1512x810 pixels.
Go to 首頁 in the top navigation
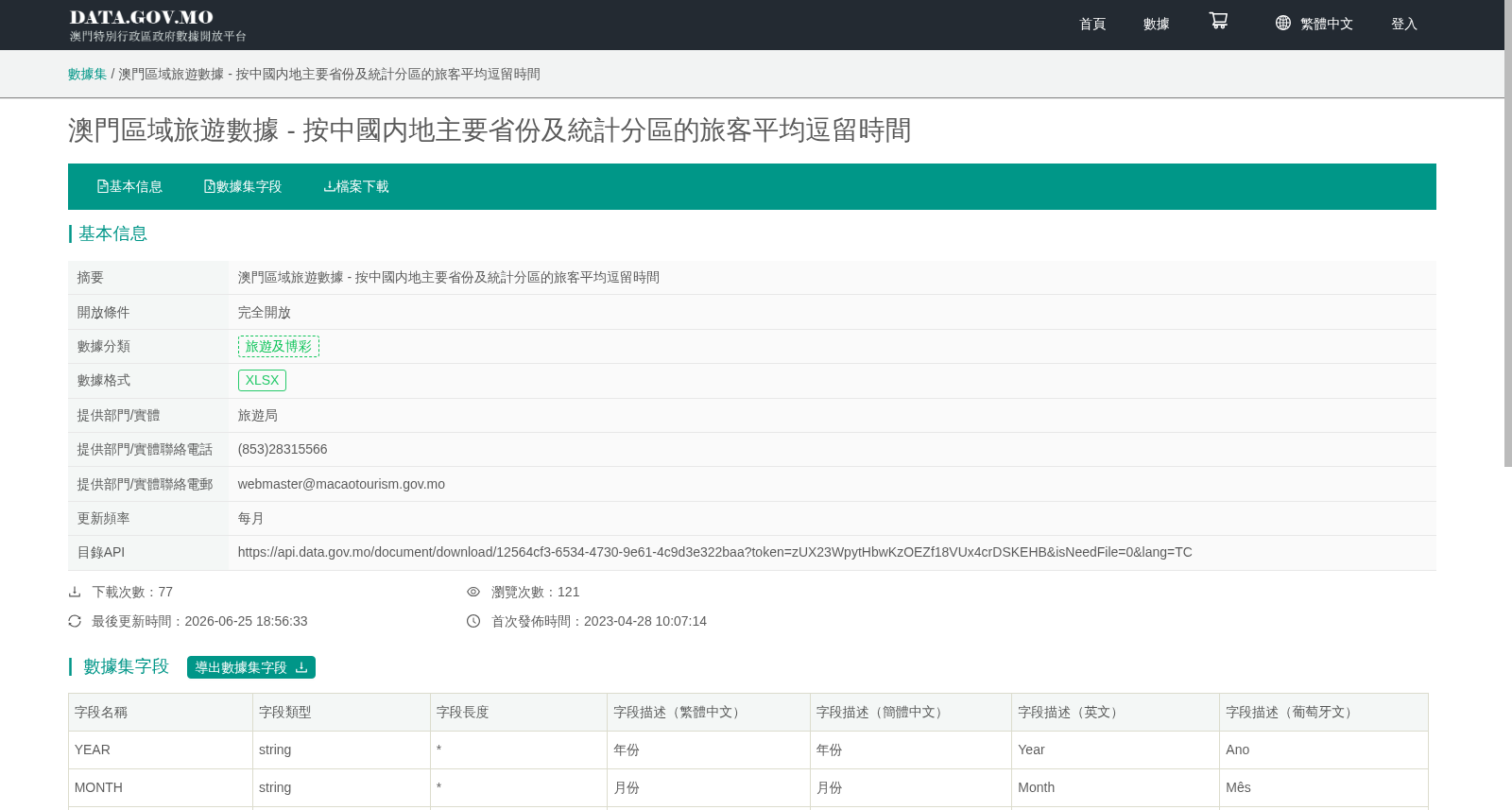[x=1092, y=24]
